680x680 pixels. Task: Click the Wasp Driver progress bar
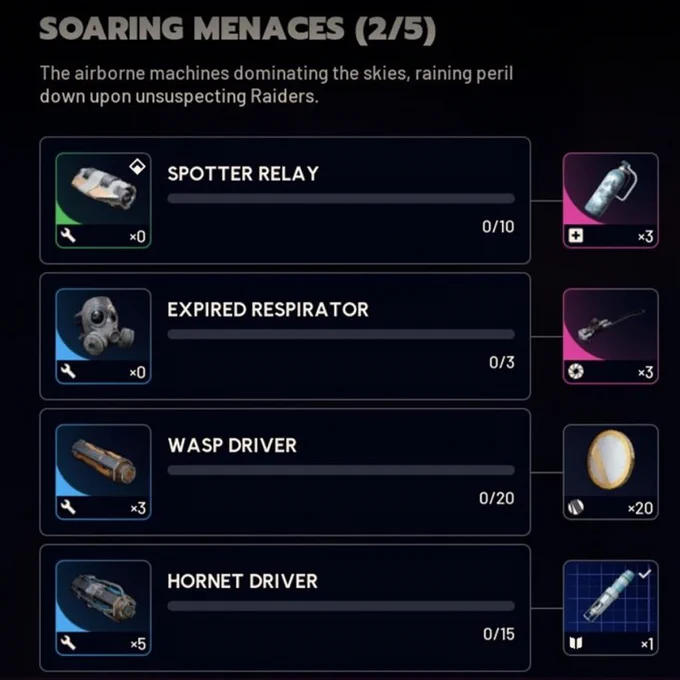[x=341, y=470]
